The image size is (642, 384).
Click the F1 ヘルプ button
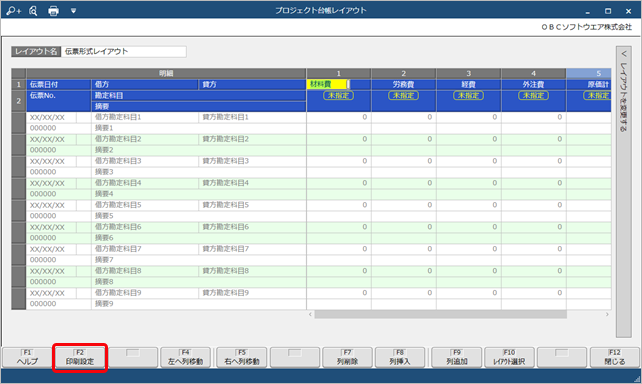click(x=27, y=357)
